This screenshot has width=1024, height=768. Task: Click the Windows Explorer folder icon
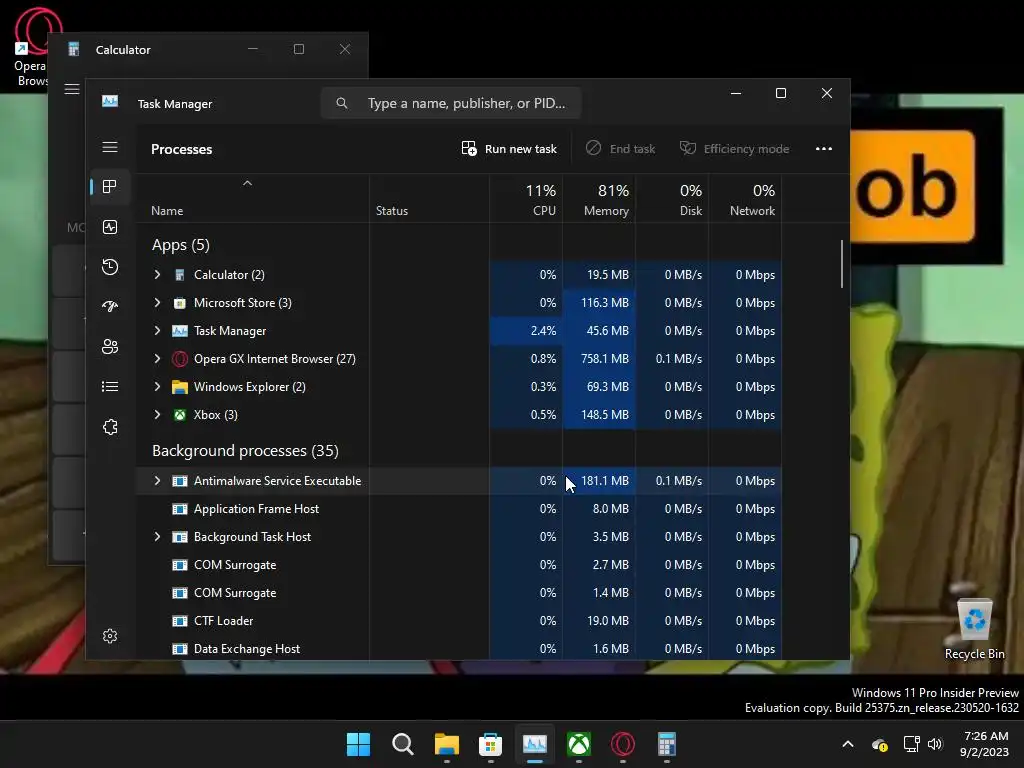point(180,387)
